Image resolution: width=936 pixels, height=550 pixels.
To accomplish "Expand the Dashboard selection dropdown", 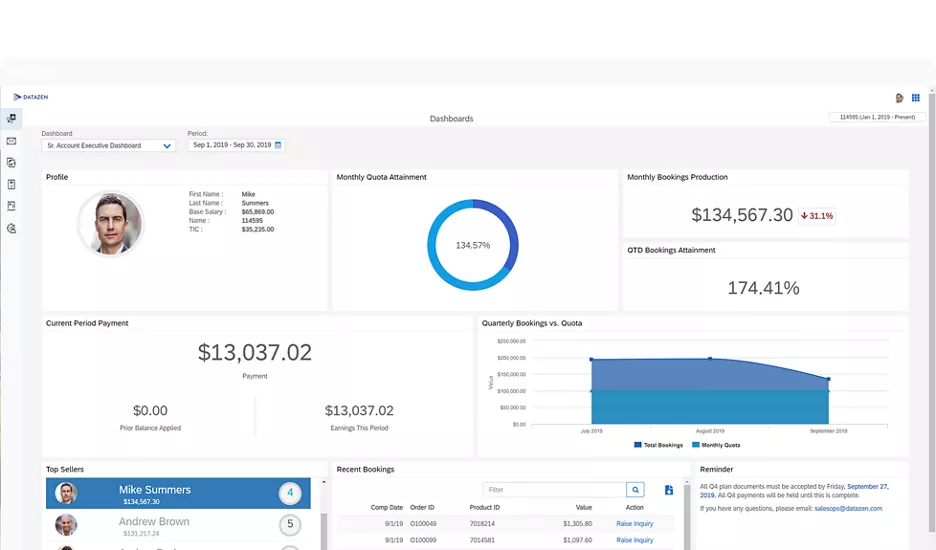I will click(x=108, y=146).
